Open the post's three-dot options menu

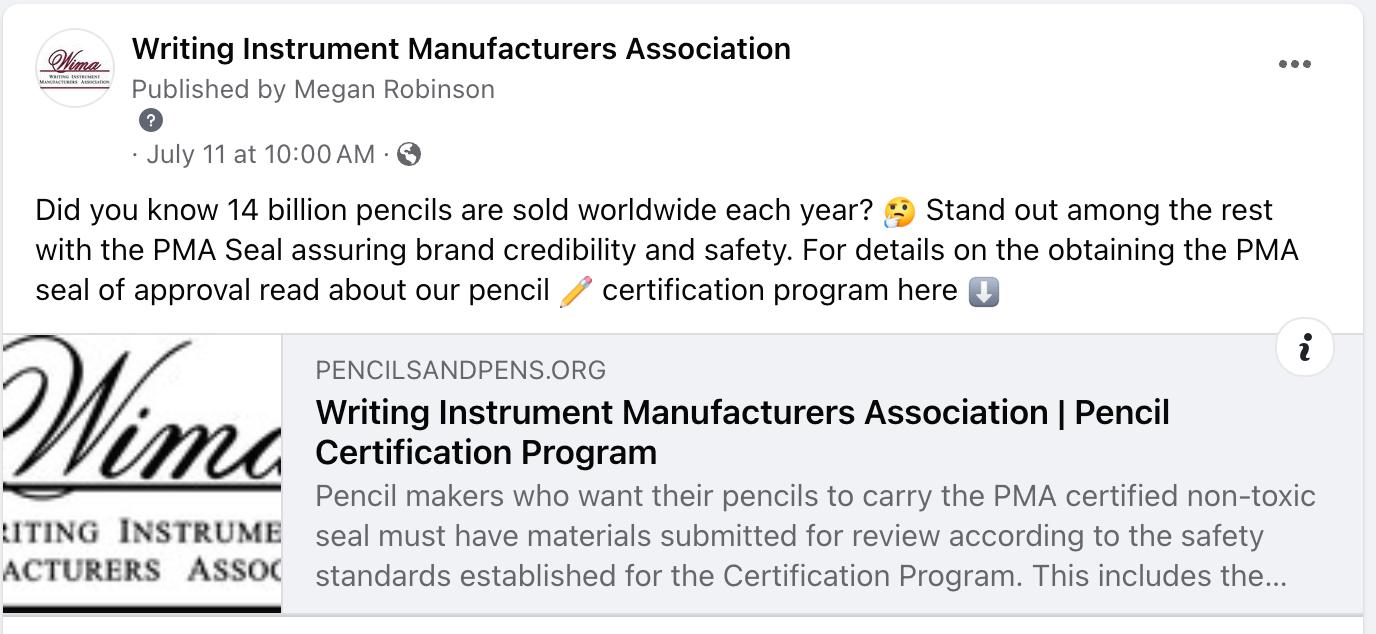pos(1294,64)
